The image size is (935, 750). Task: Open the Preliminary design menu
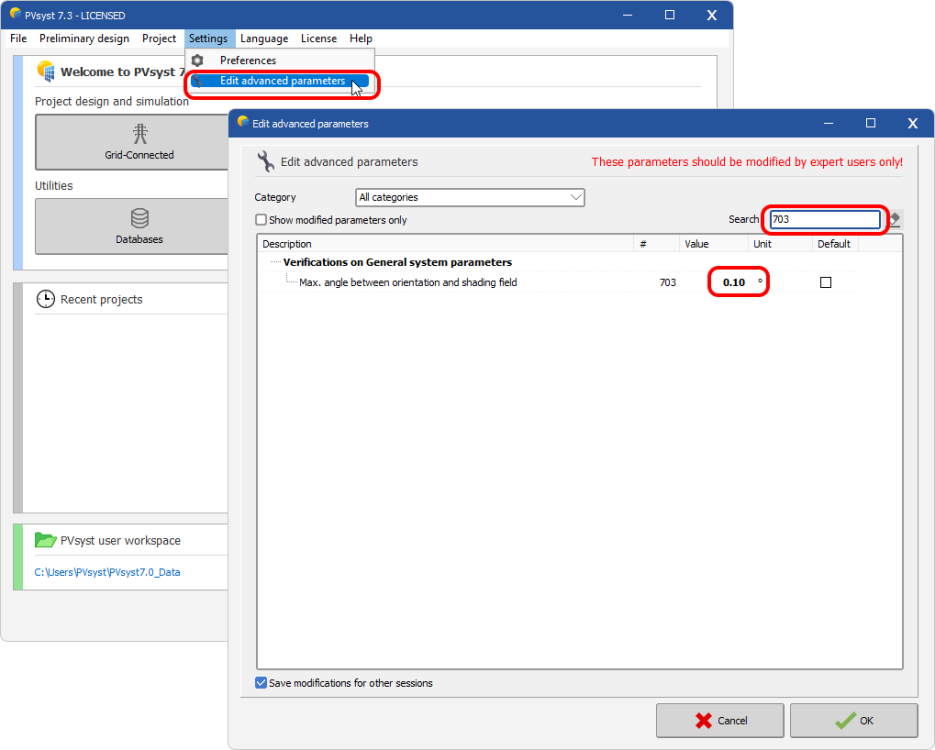coord(84,39)
